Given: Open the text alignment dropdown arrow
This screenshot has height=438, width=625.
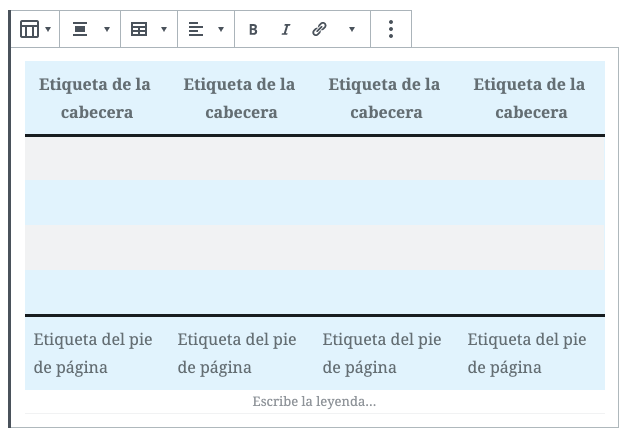Looking at the screenshot, I should 221,30.
